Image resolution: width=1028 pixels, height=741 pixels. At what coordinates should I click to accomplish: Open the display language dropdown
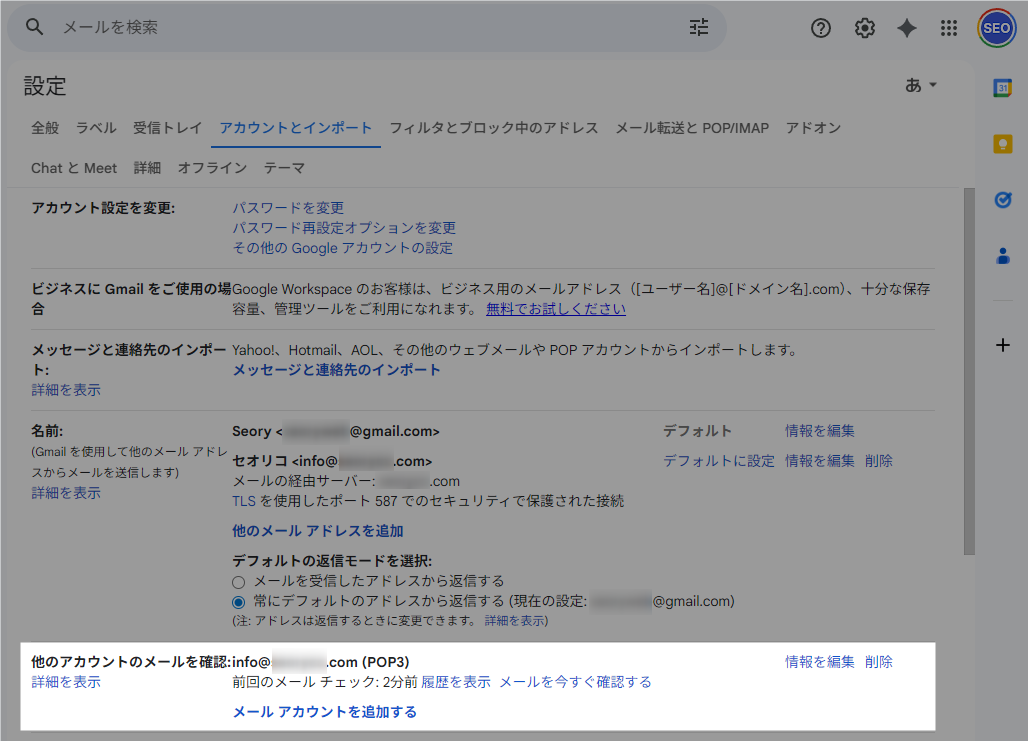919,85
